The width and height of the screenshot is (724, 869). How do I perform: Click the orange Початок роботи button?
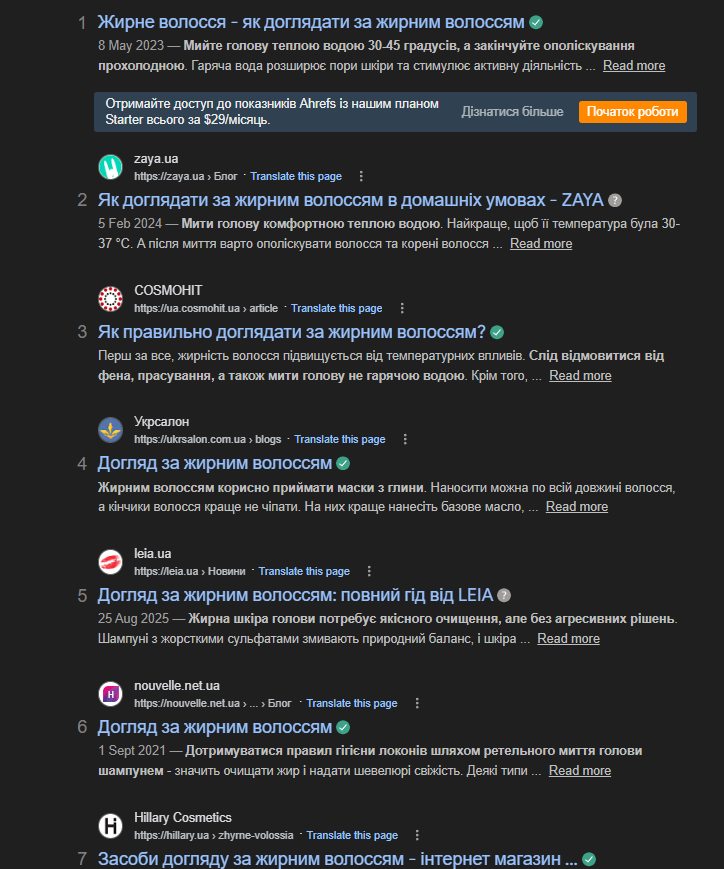pos(633,112)
